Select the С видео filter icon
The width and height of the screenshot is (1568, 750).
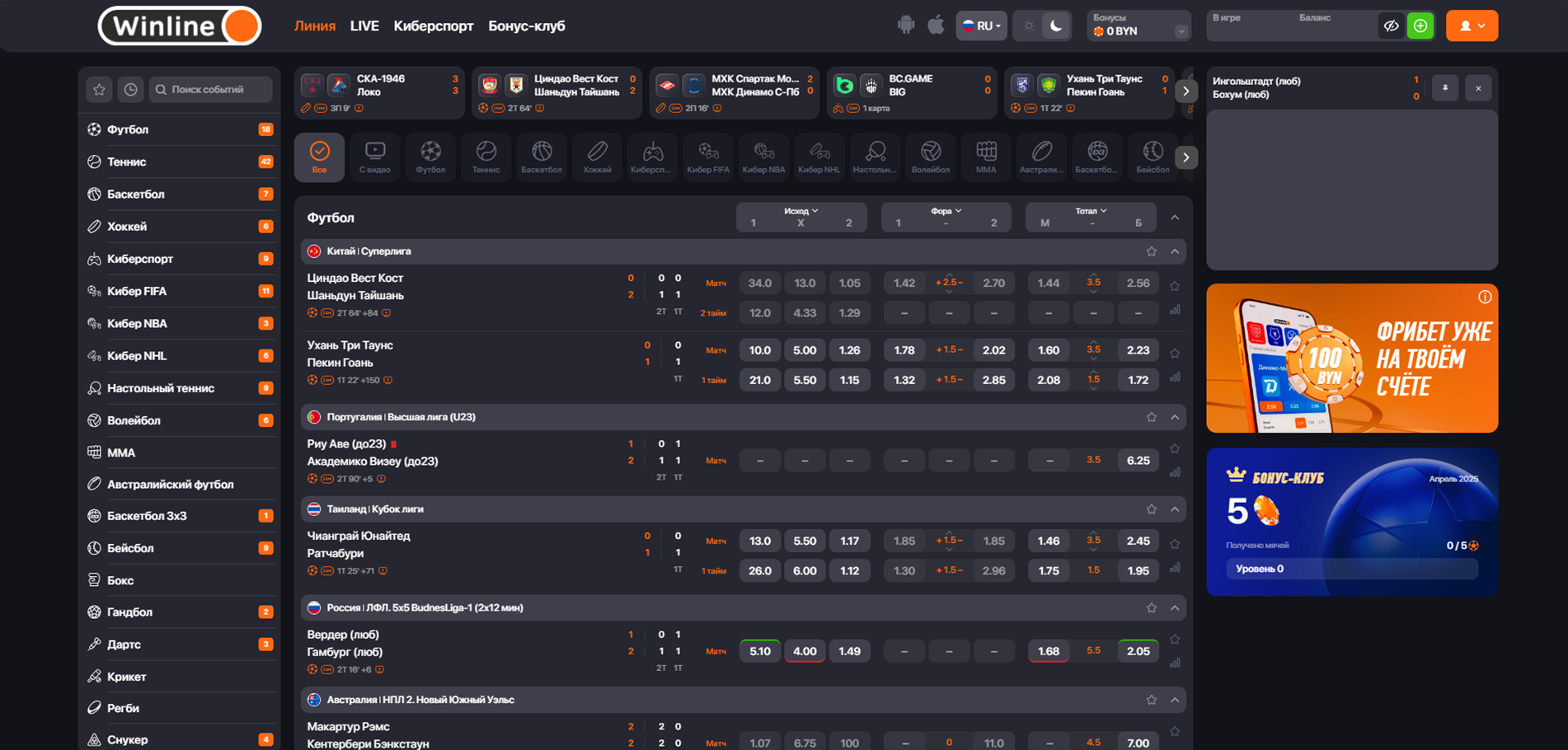click(x=375, y=157)
